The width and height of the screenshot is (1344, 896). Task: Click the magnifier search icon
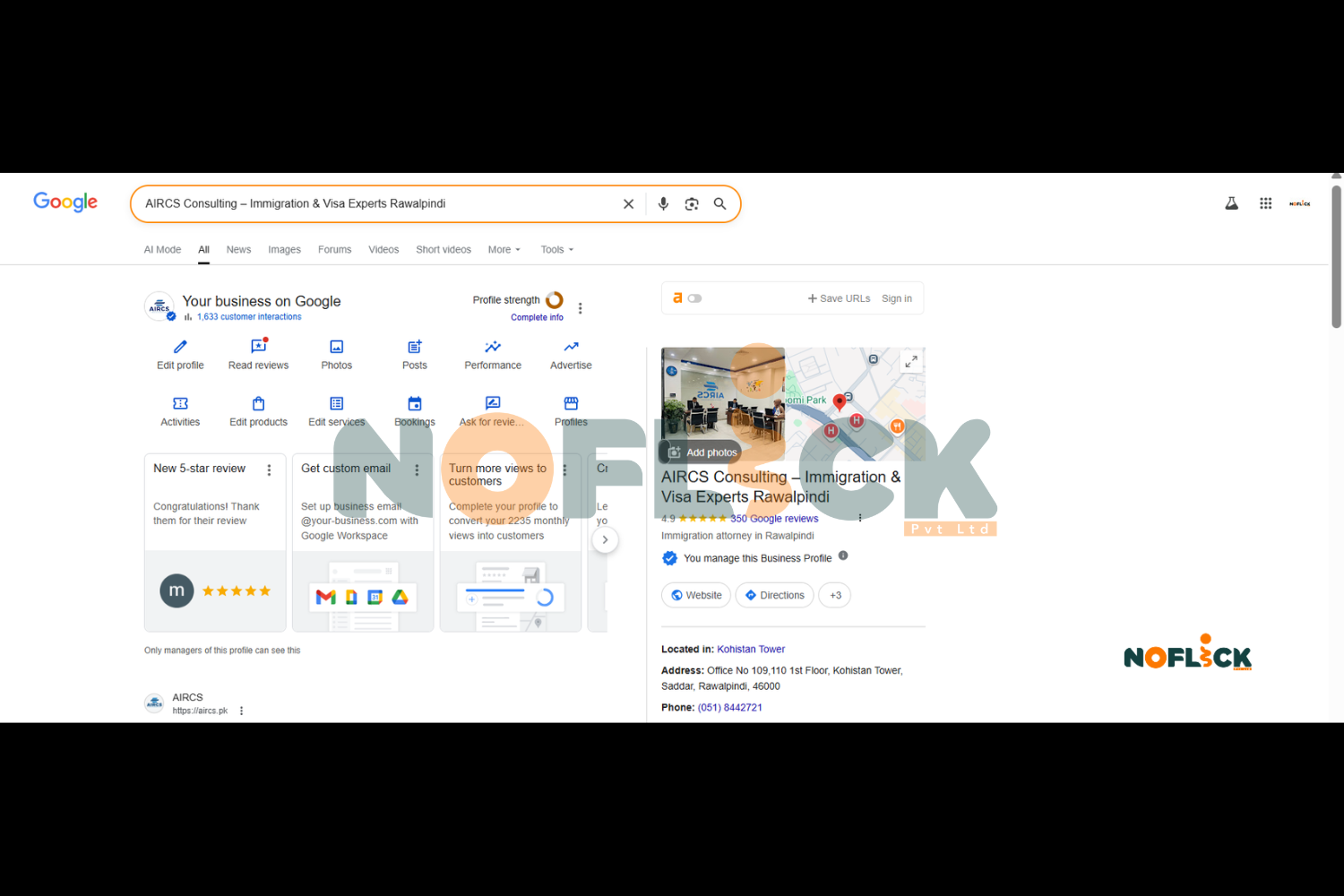719,204
